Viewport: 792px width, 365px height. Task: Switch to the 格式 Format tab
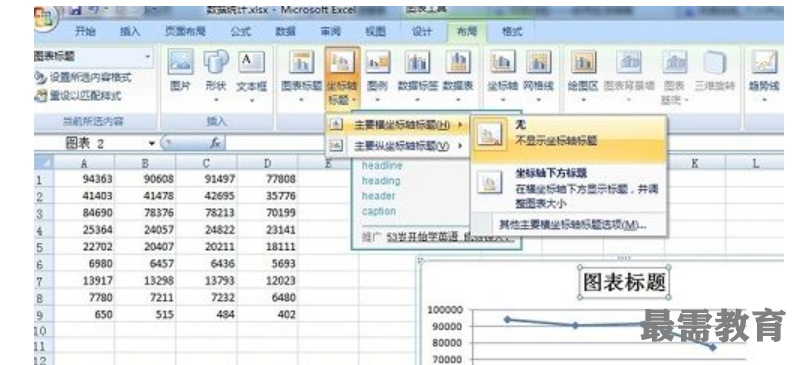pyautogui.click(x=512, y=31)
